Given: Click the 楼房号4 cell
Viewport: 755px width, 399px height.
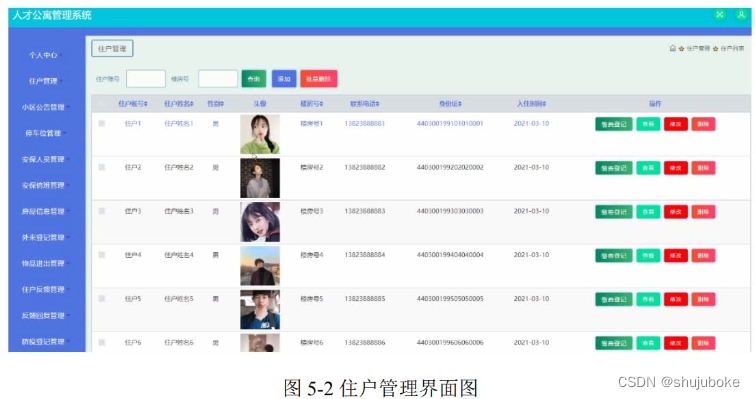Looking at the screenshot, I should [312, 255].
